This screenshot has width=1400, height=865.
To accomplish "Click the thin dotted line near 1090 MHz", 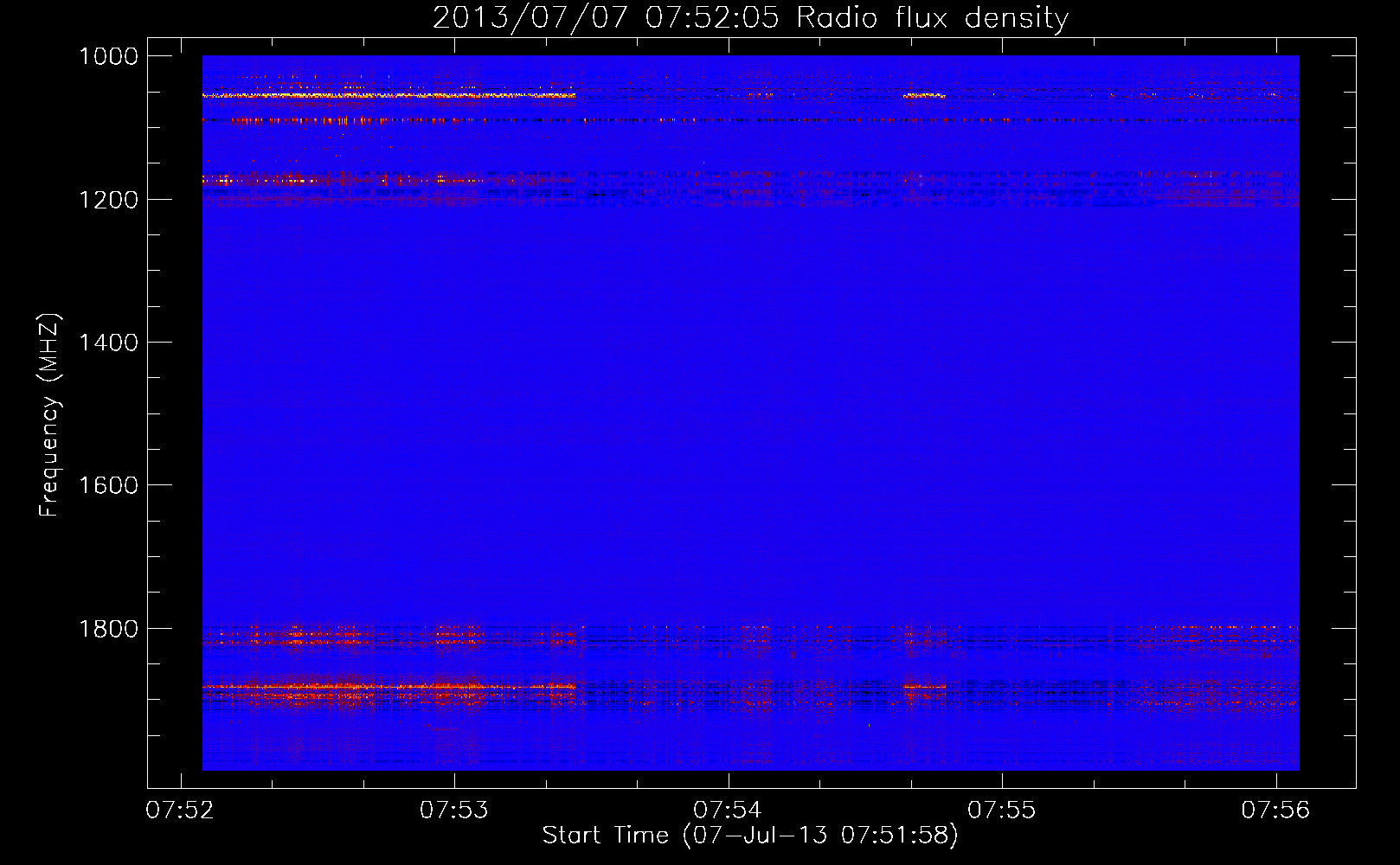I will (x=750, y=120).
